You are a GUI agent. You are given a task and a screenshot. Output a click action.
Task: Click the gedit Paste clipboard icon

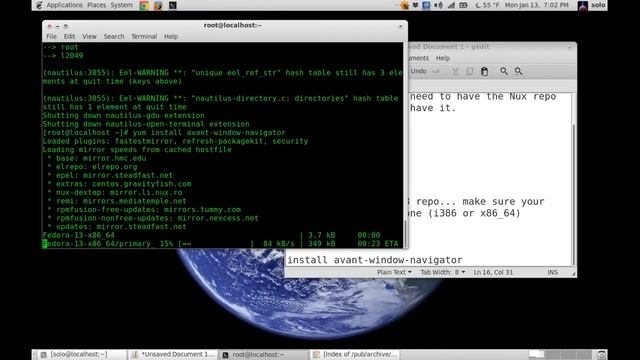484,71
